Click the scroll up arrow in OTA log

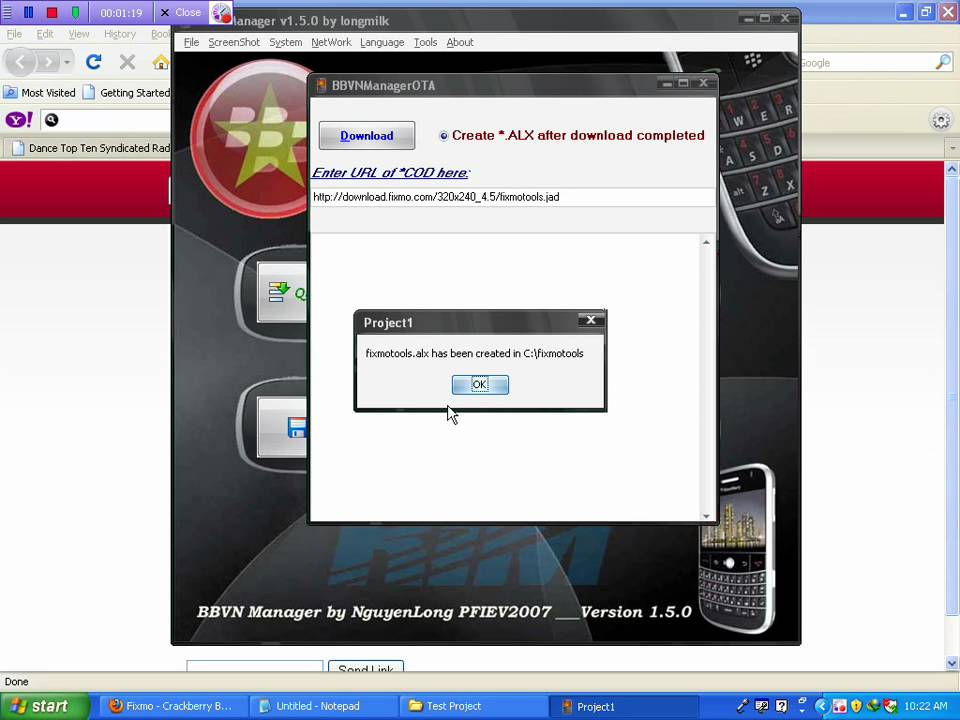[707, 242]
